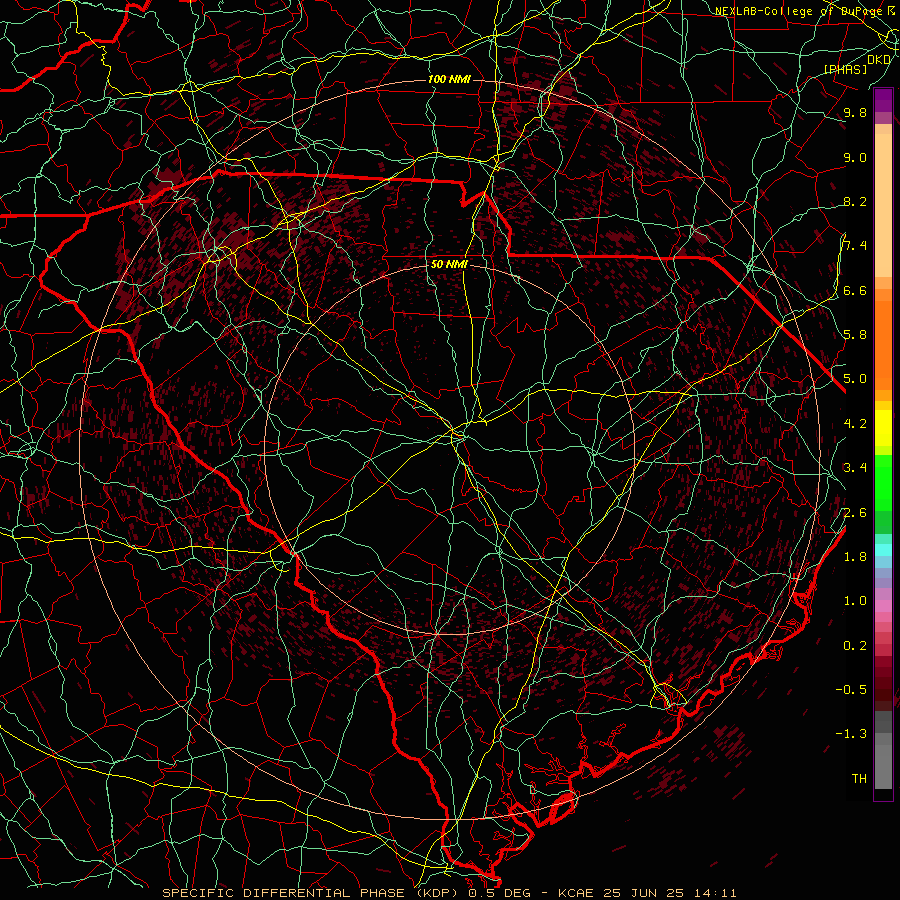Image resolution: width=900 pixels, height=900 pixels.
Task: Click the light peach band of the color bar
Action: (x=883, y=205)
